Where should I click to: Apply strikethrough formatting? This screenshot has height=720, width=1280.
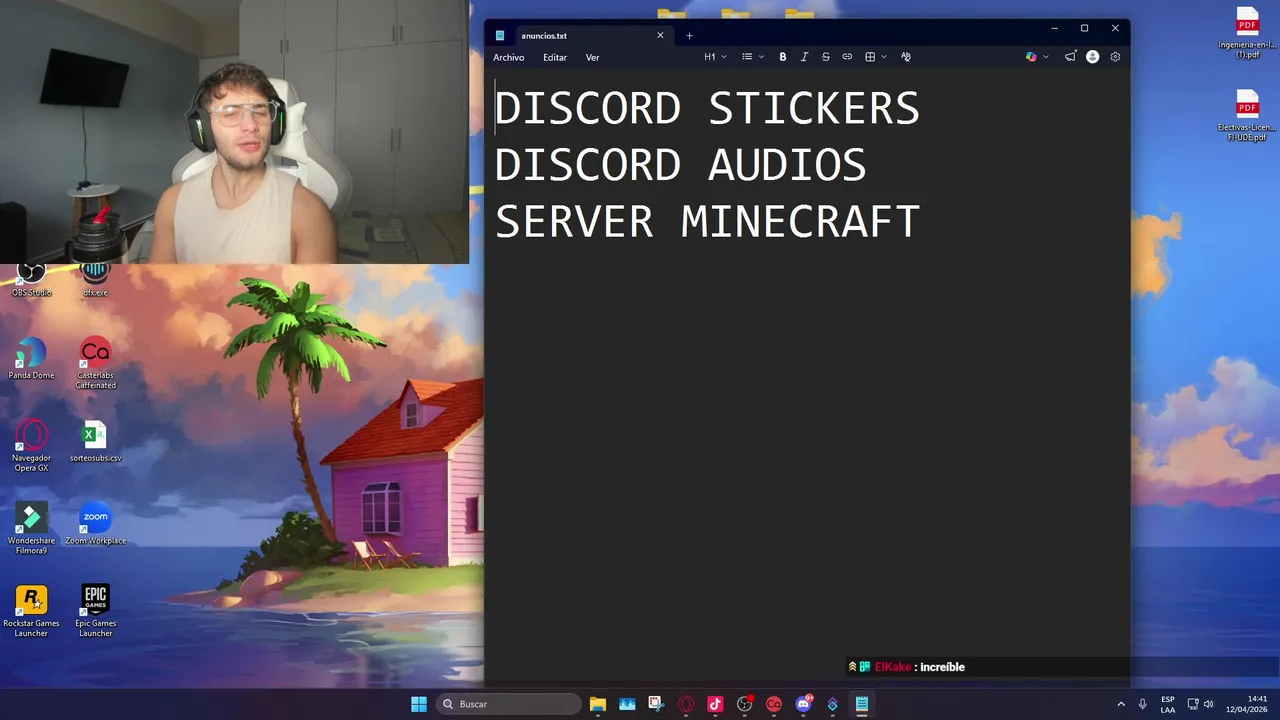[825, 57]
